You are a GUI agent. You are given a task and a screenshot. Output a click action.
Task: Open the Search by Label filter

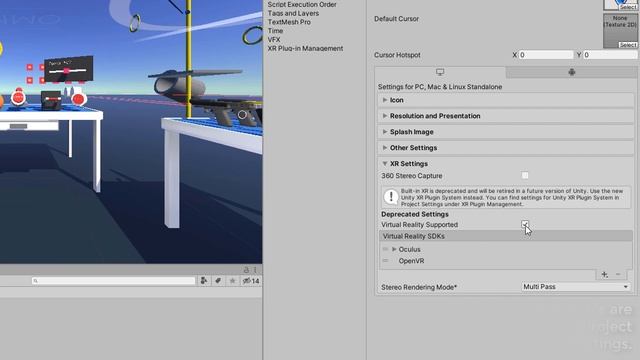(x=218, y=281)
